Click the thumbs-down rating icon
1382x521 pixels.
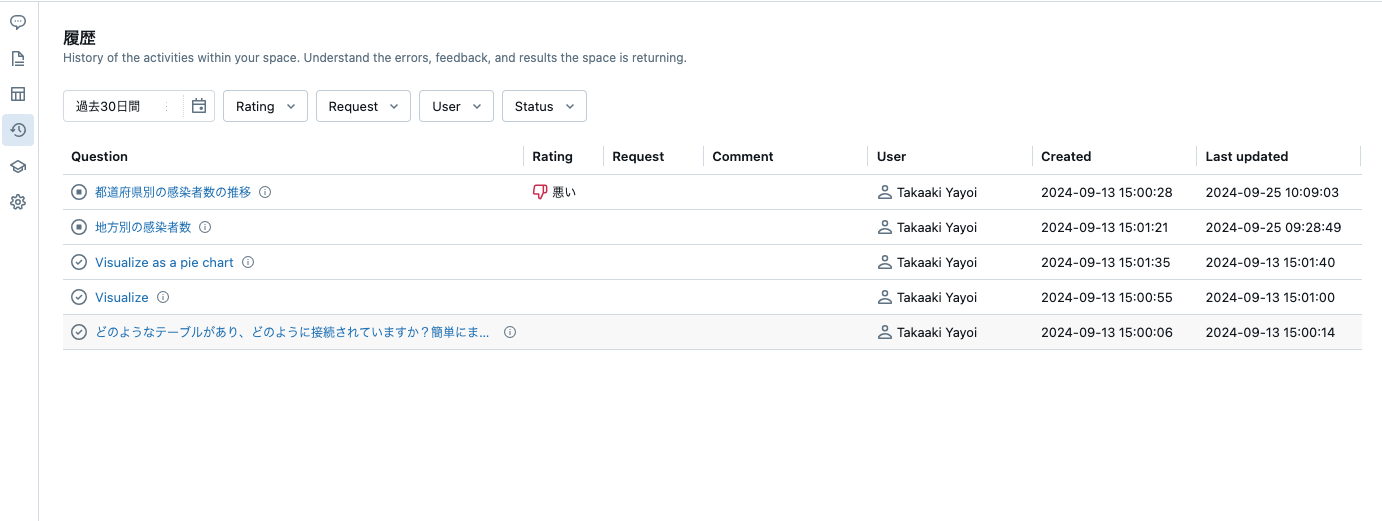(x=540, y=192)
